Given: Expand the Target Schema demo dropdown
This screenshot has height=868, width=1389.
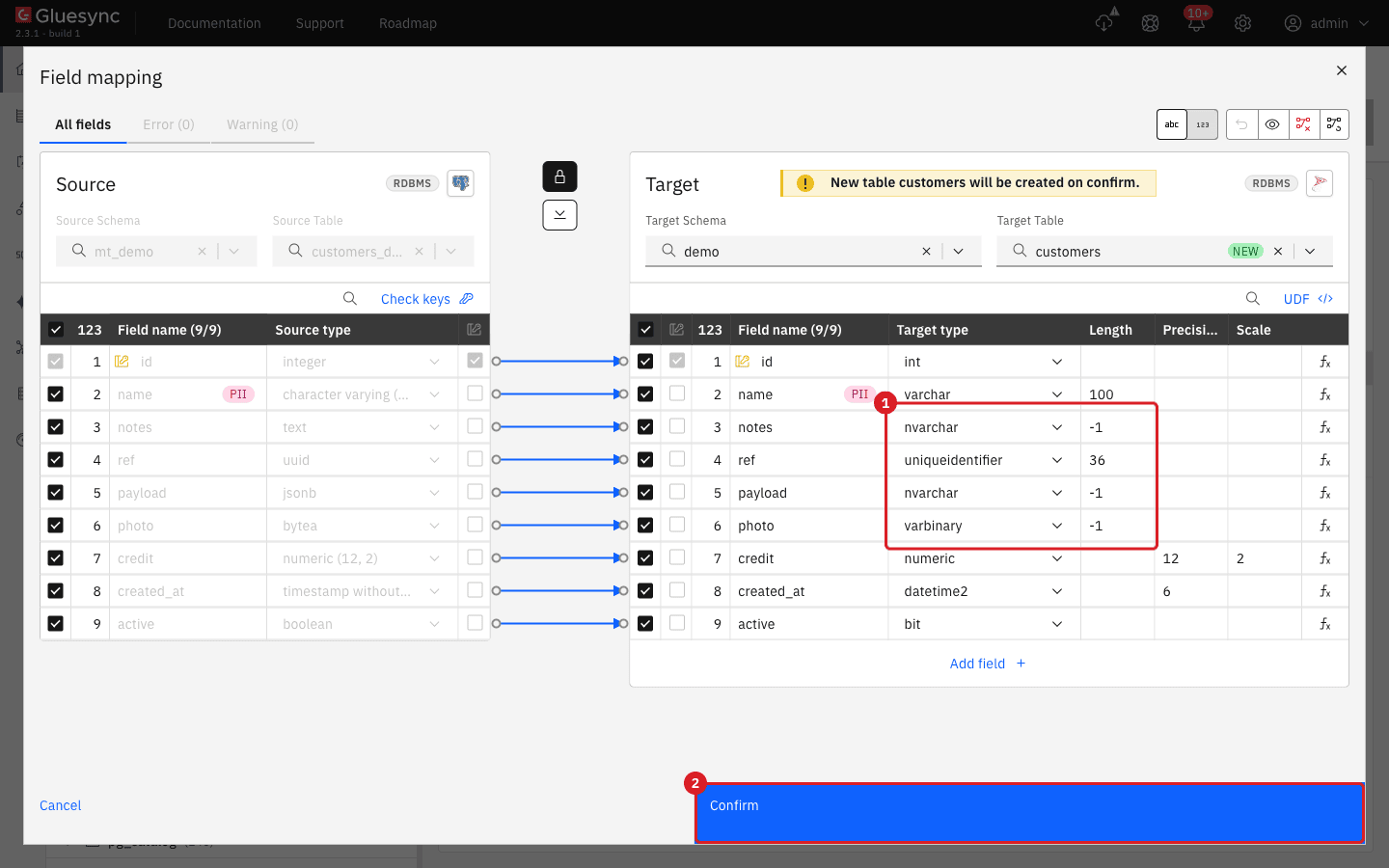Looking at the screenshot, I should [959, 252].
